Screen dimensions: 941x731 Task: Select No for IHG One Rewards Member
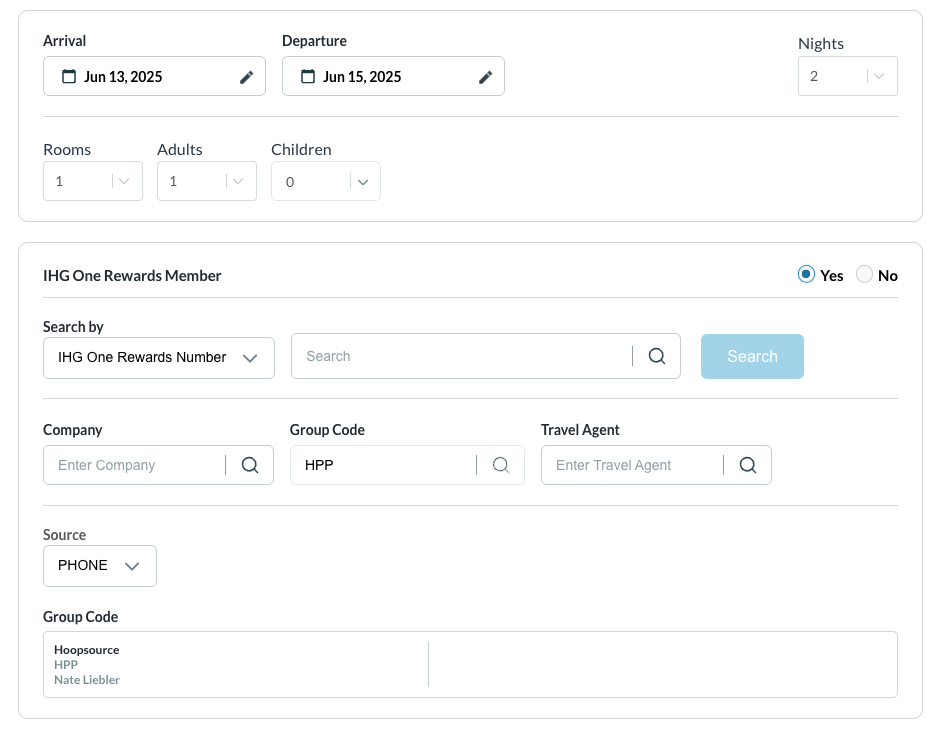coord(865,275)
